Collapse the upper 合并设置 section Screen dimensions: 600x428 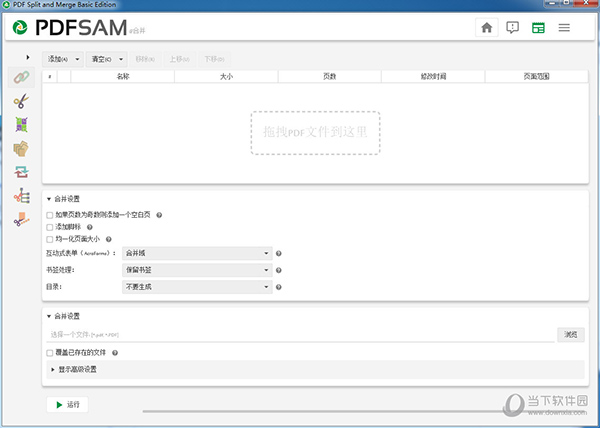tap(49, 199)
